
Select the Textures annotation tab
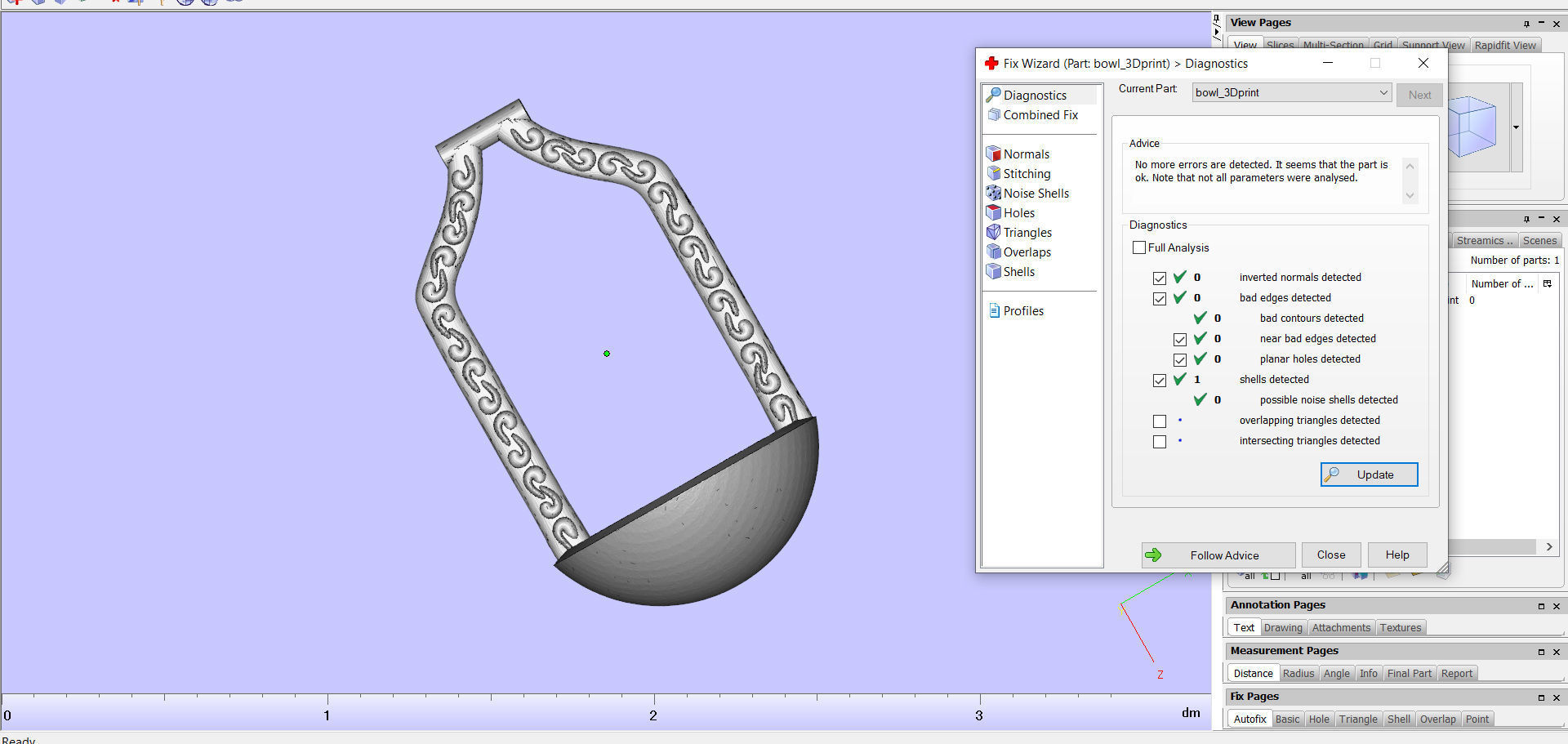tap(1401, 628)
